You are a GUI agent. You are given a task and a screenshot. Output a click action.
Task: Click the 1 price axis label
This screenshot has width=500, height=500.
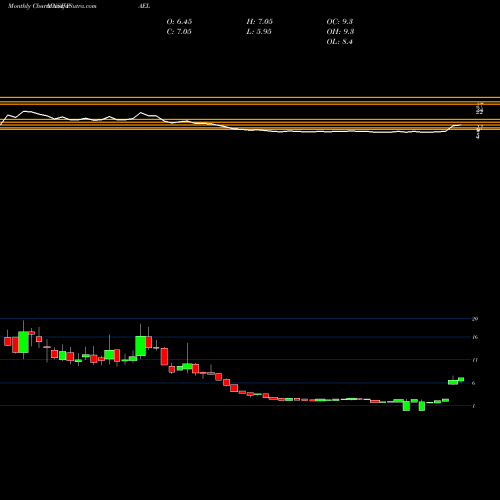[473, 406]
